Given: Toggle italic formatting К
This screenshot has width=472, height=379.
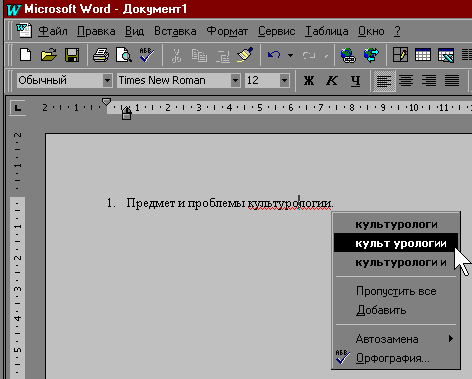Looking at the screenshot, I should 332,80.
